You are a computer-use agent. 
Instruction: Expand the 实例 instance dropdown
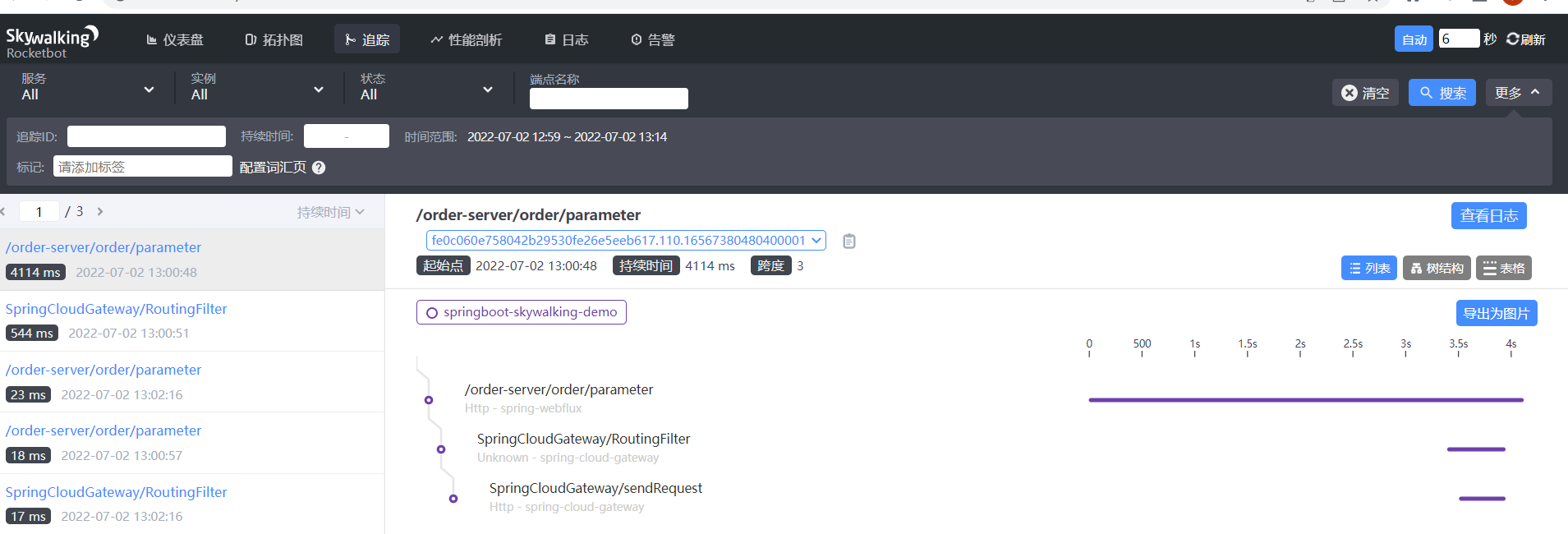click(257, 87)
